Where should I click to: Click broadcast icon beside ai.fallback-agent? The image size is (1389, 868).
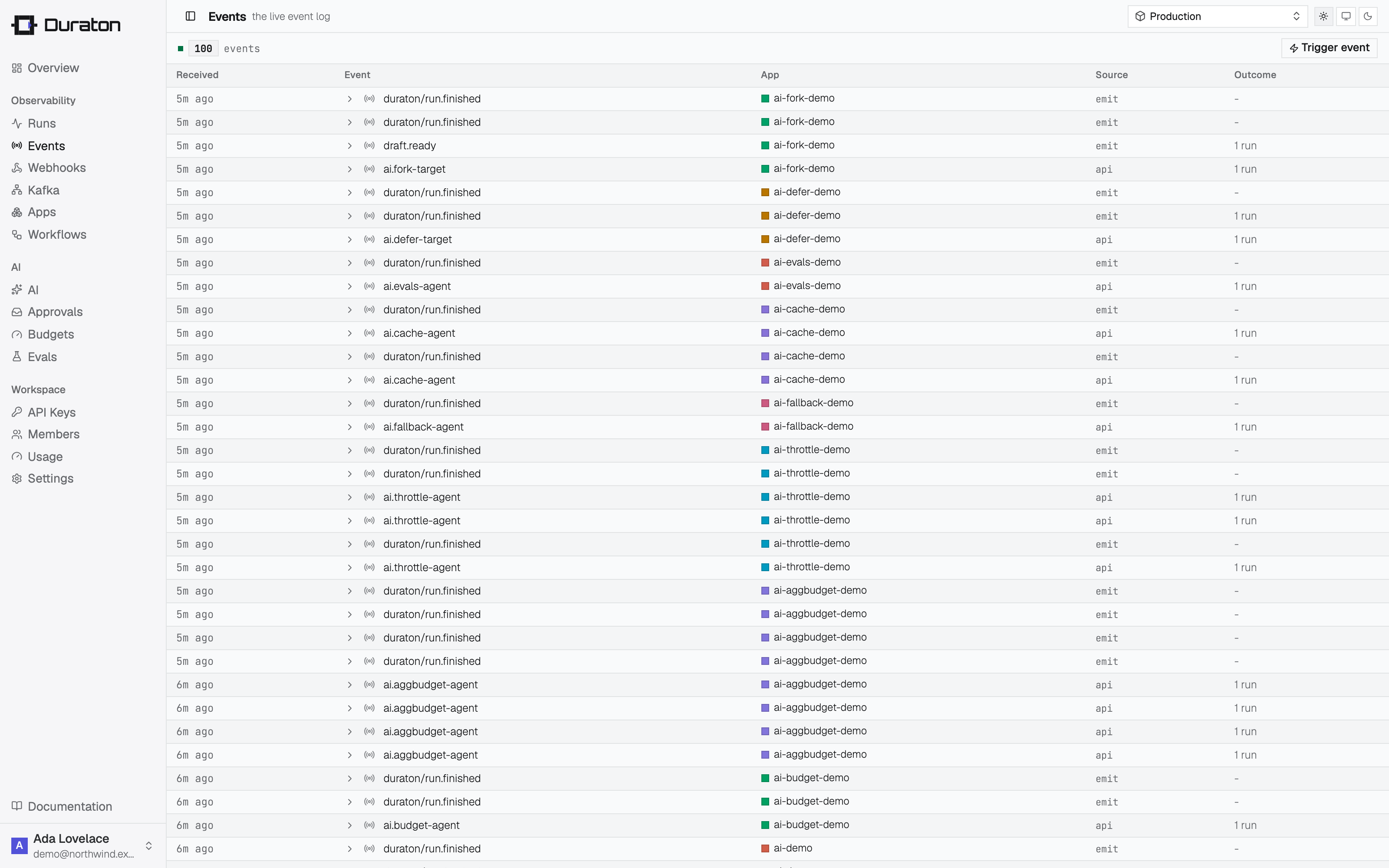click(x=370, y=427)
